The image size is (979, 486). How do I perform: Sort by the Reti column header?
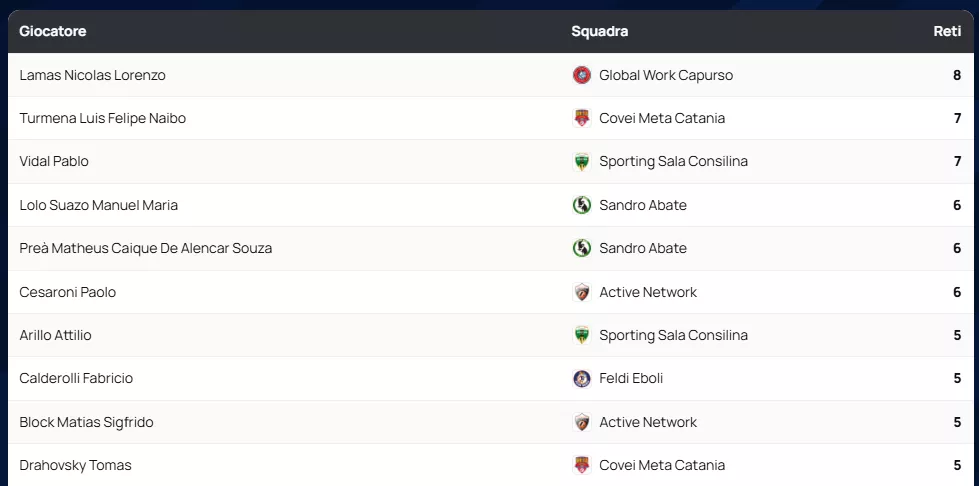pyautogui.click(x=946, y=31)
